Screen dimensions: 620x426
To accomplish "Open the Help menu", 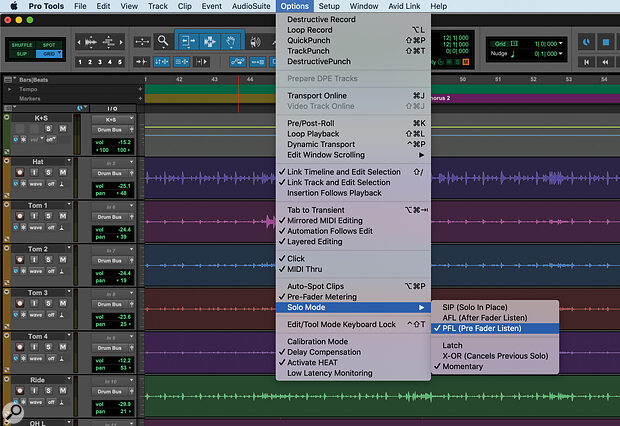I will [x=439, y=6].
